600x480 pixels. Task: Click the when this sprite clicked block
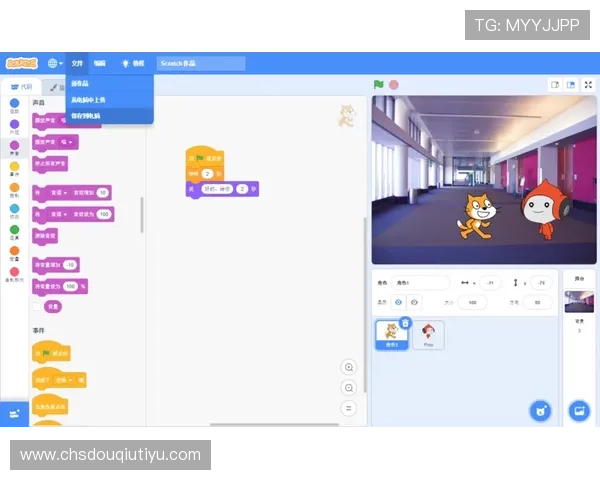click(x=50, y=405)
